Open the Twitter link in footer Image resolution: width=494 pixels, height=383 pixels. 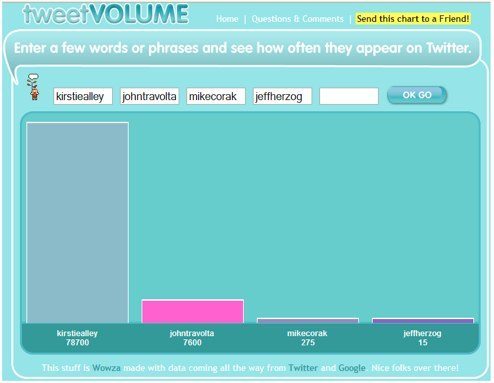pyautogui.click(x=303, y=368)
